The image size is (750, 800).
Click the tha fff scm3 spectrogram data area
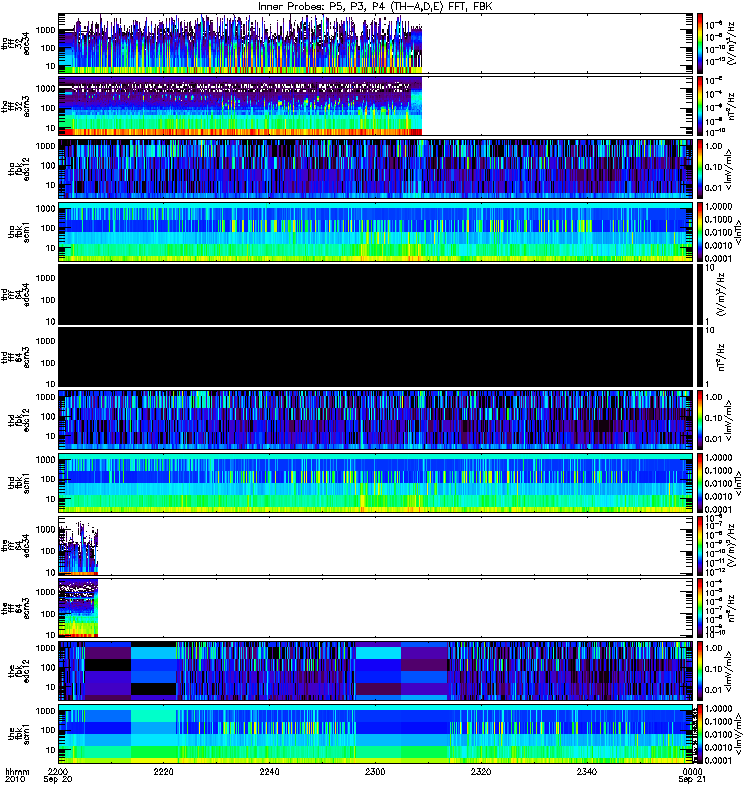[240, 106]
